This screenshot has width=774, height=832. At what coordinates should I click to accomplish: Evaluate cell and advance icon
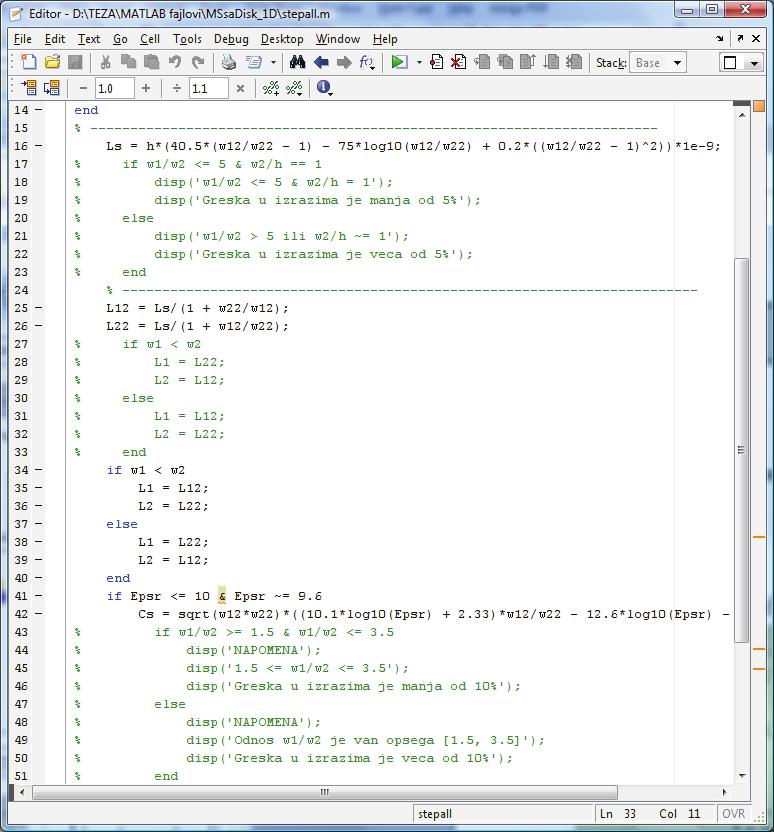coord(51,88)
